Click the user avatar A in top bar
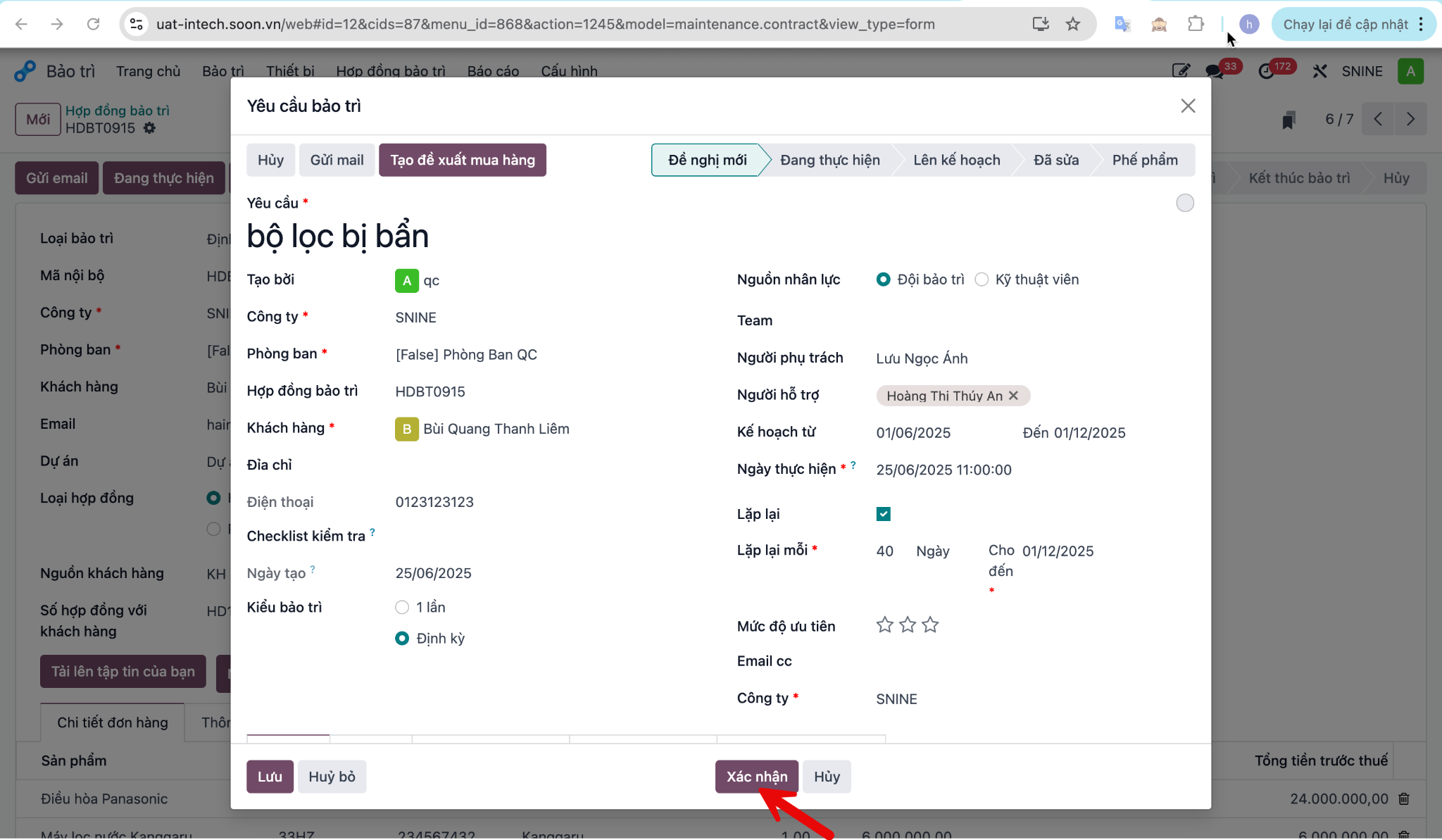This screenshot has height=840, width=1442. (1410, 71)
